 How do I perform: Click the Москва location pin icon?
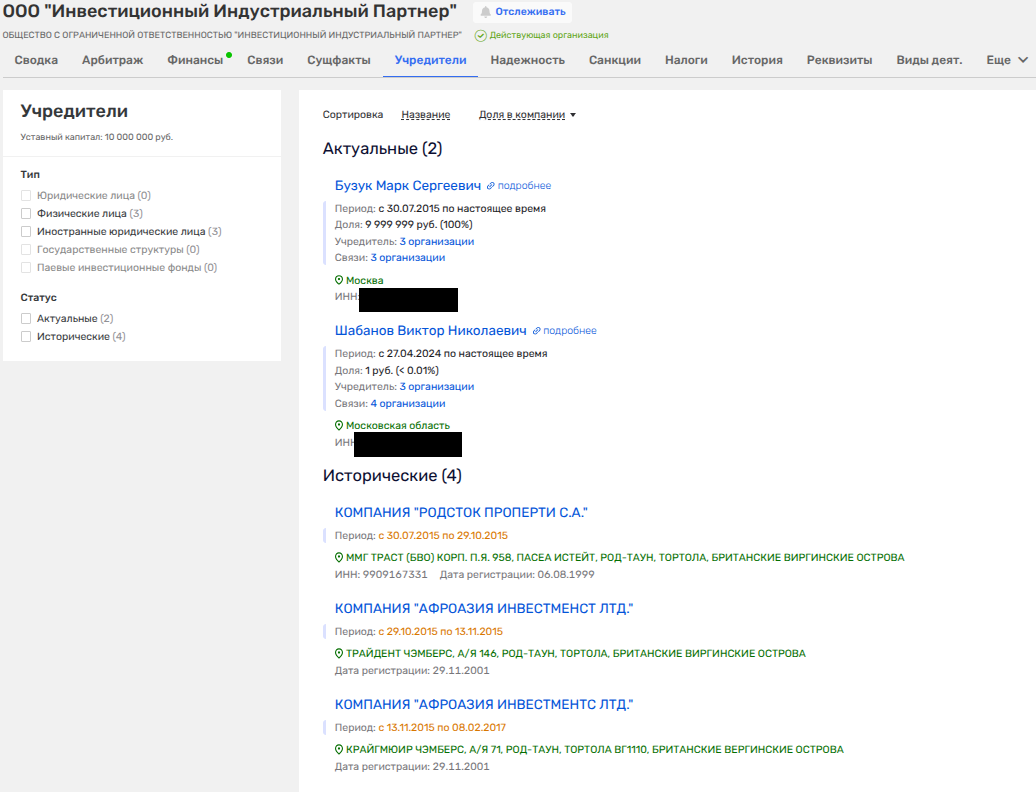click(x=339, y=281)
